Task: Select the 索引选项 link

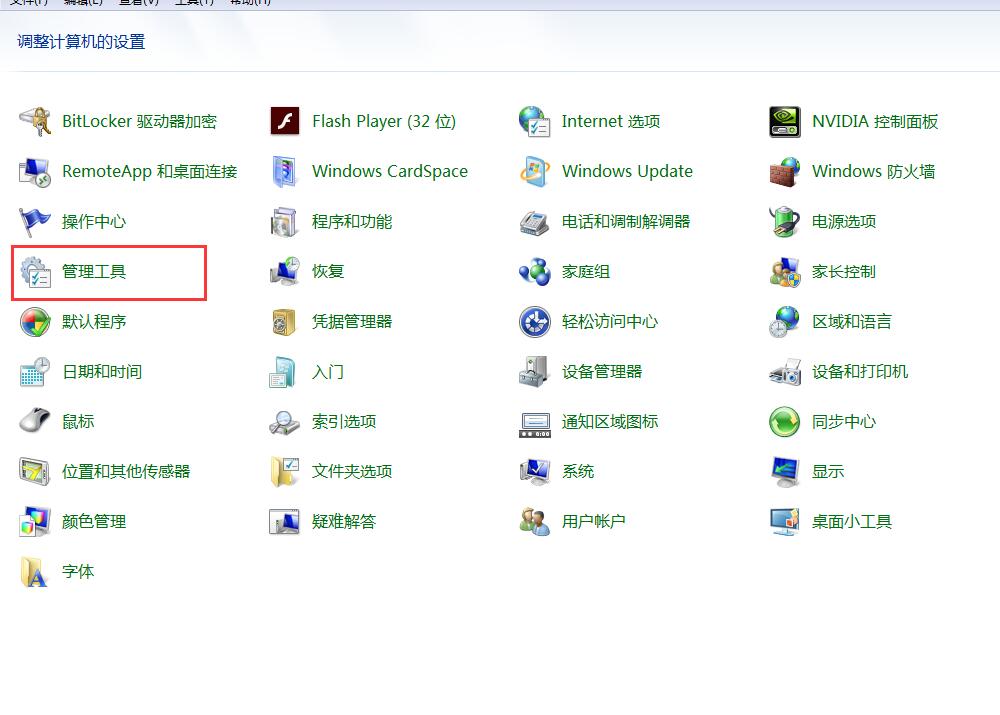Action: tap(344, 422)
